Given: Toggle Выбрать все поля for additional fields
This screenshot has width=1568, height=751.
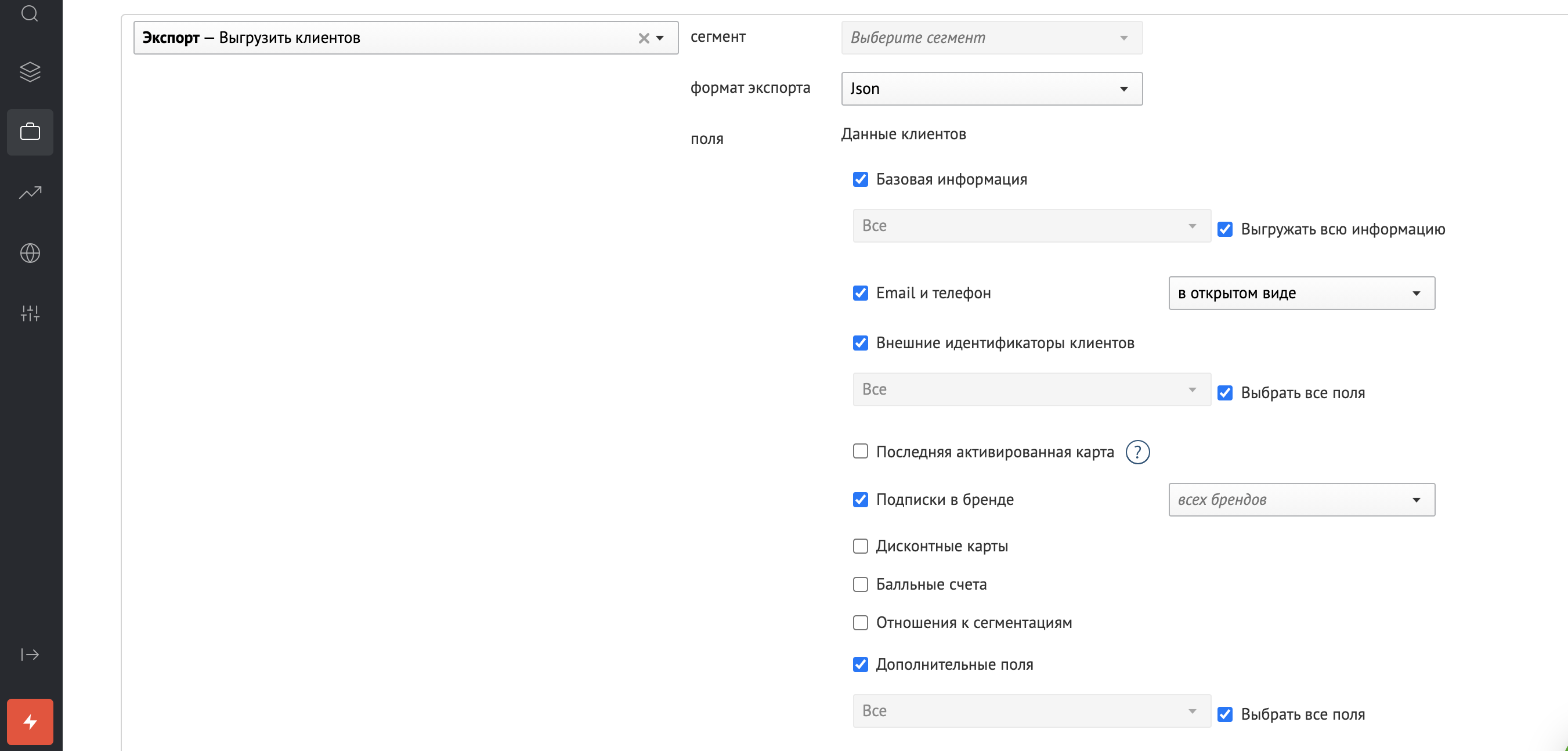Looking at the screenshot, I should pos(1224,714).
